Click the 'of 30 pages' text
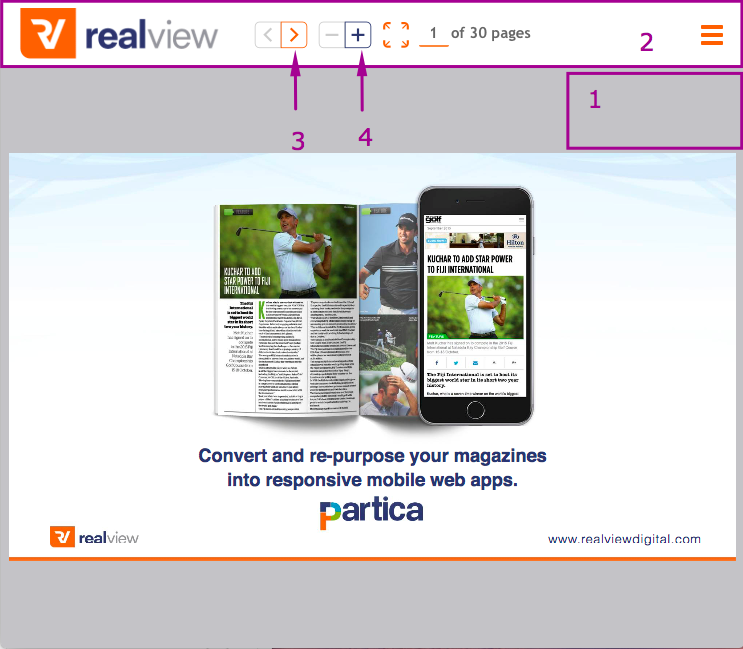This screenshot has width=743, height=649. (x=490, y=33)
